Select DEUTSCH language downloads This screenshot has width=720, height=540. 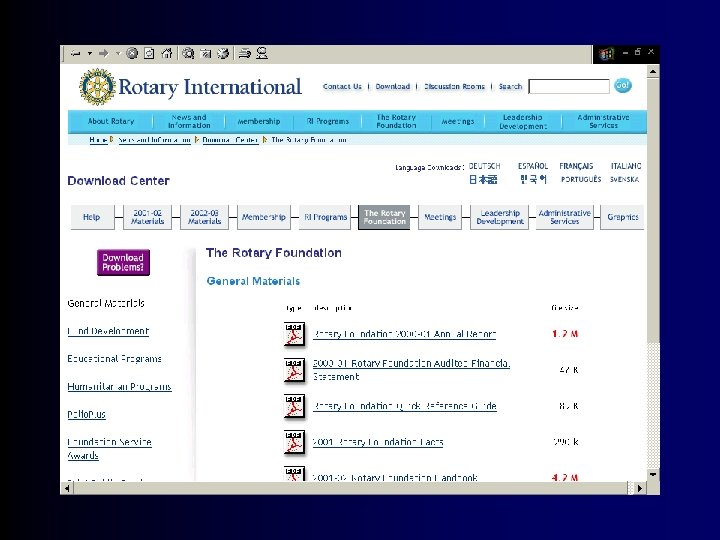[x=484, y=166]
